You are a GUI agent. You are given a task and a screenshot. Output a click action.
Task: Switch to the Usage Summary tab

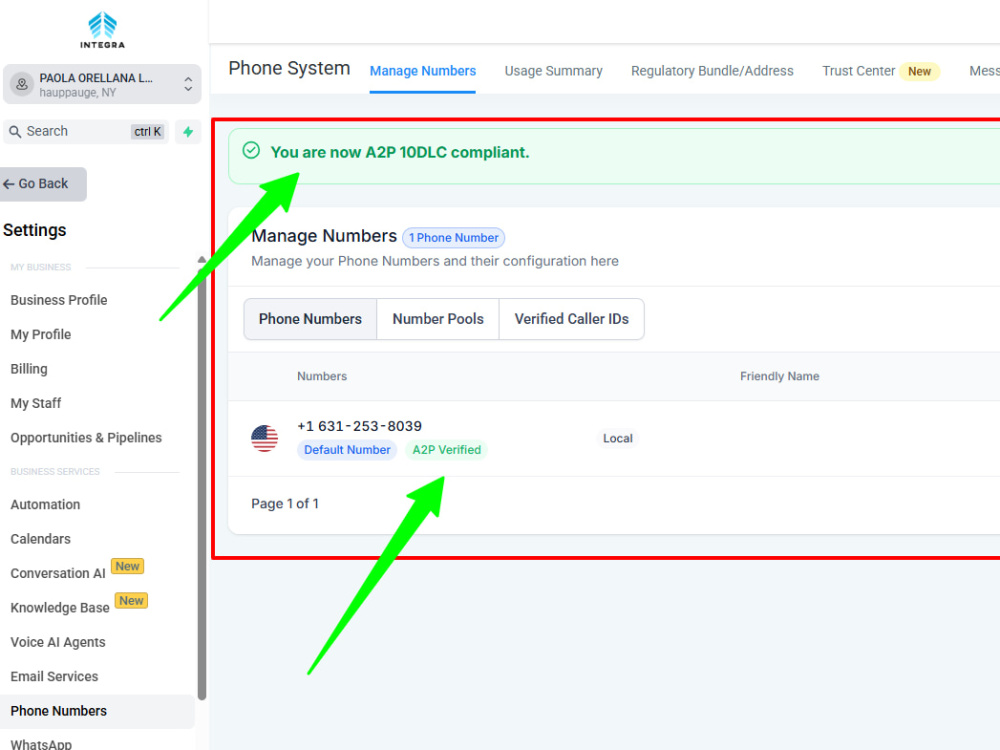tap(554, 71)
